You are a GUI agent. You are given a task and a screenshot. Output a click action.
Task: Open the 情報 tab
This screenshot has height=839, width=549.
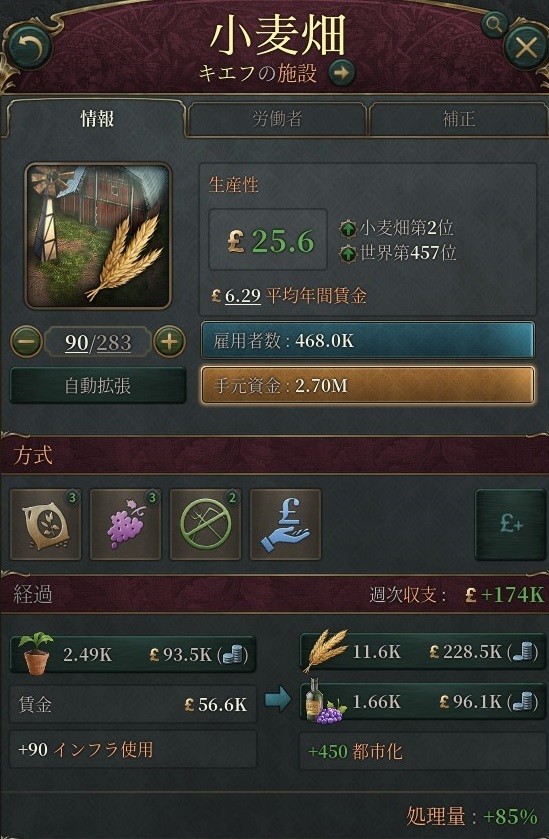click(97, 119)
